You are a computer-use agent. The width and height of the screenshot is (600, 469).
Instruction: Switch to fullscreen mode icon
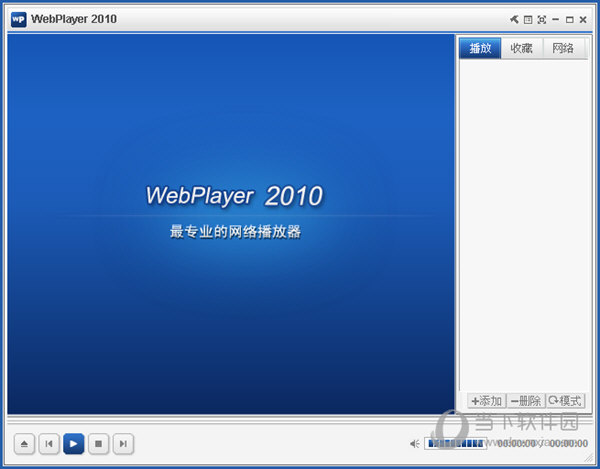tap(542, 20)
